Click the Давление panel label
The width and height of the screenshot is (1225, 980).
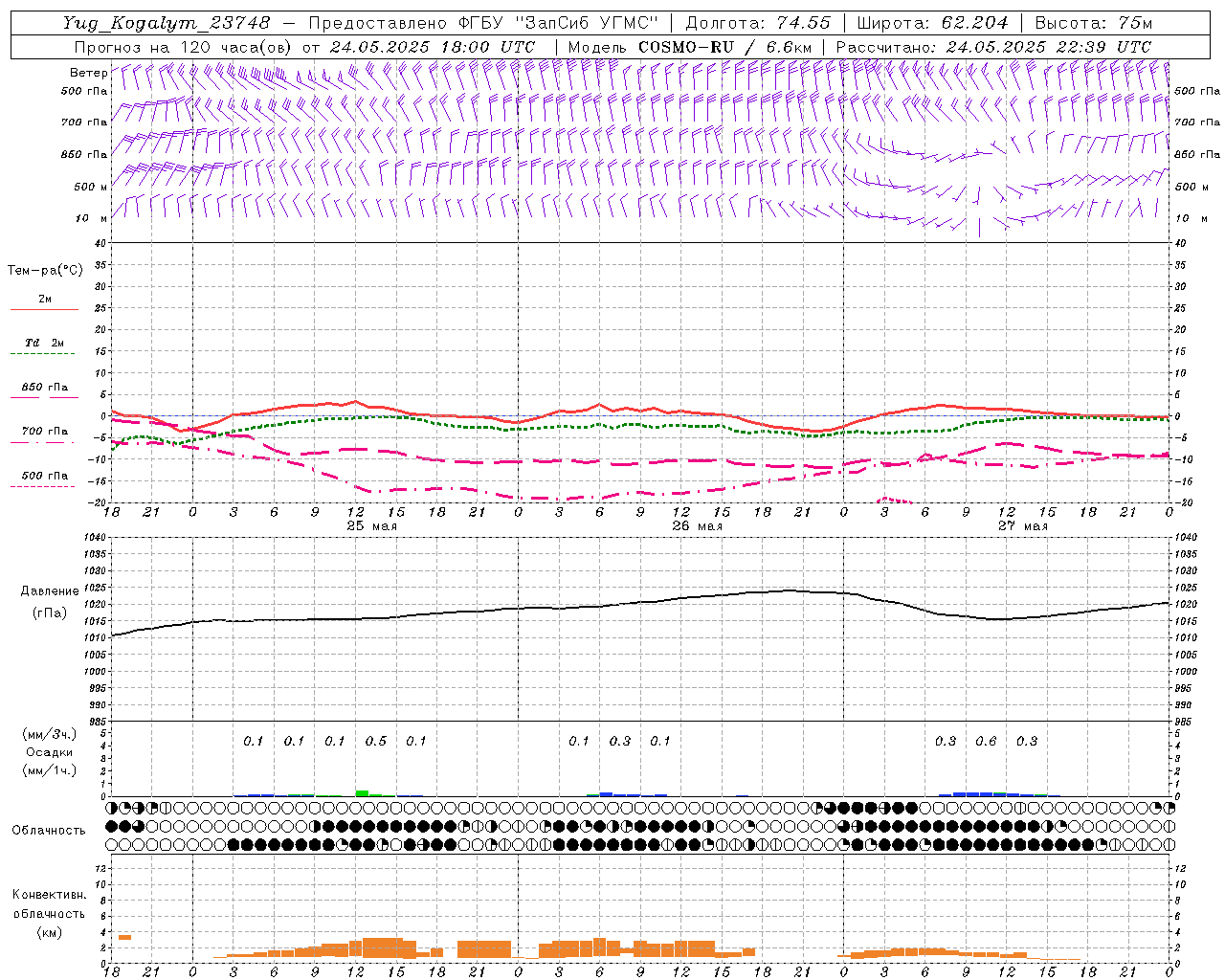click(50, 591)
